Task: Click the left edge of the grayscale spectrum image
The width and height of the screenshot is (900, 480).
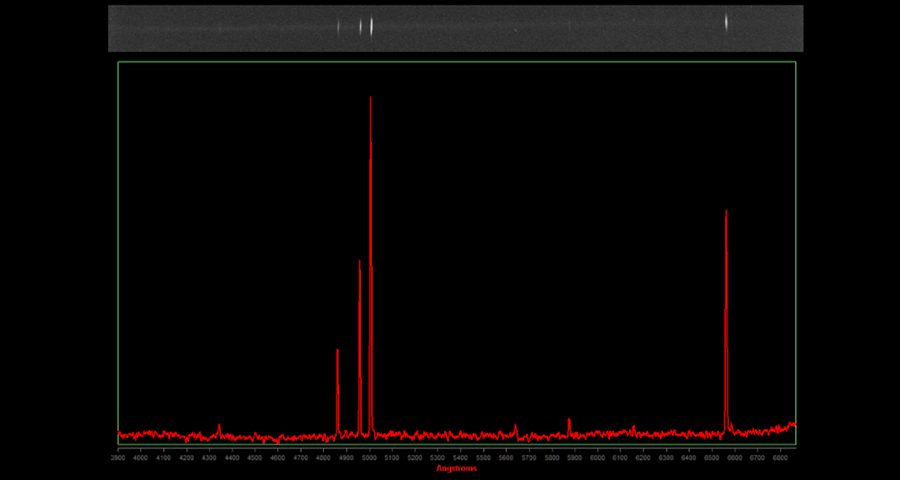Action: (x=111, y=28)
